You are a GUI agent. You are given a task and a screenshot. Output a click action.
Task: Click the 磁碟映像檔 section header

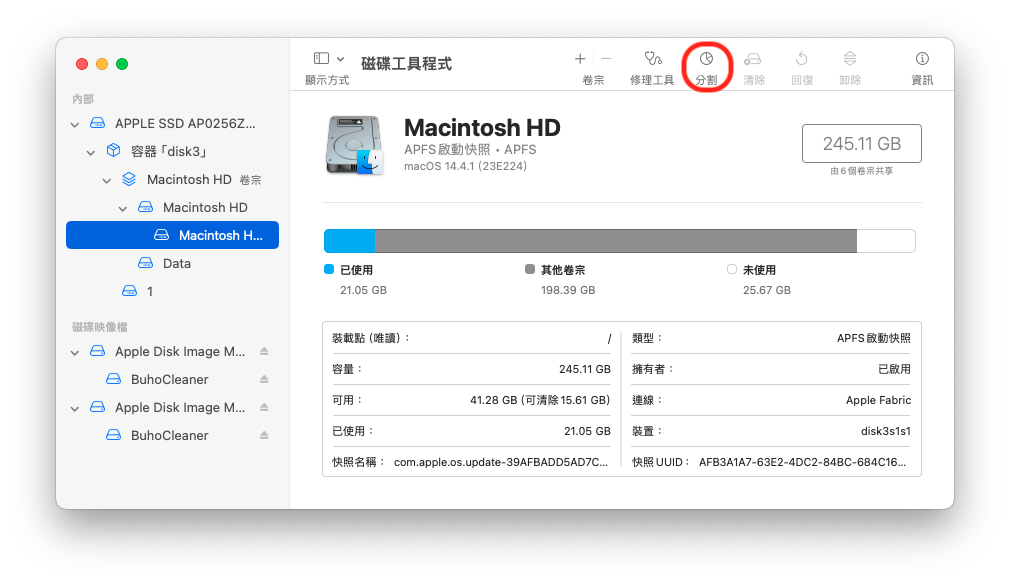tap(100, 327)
